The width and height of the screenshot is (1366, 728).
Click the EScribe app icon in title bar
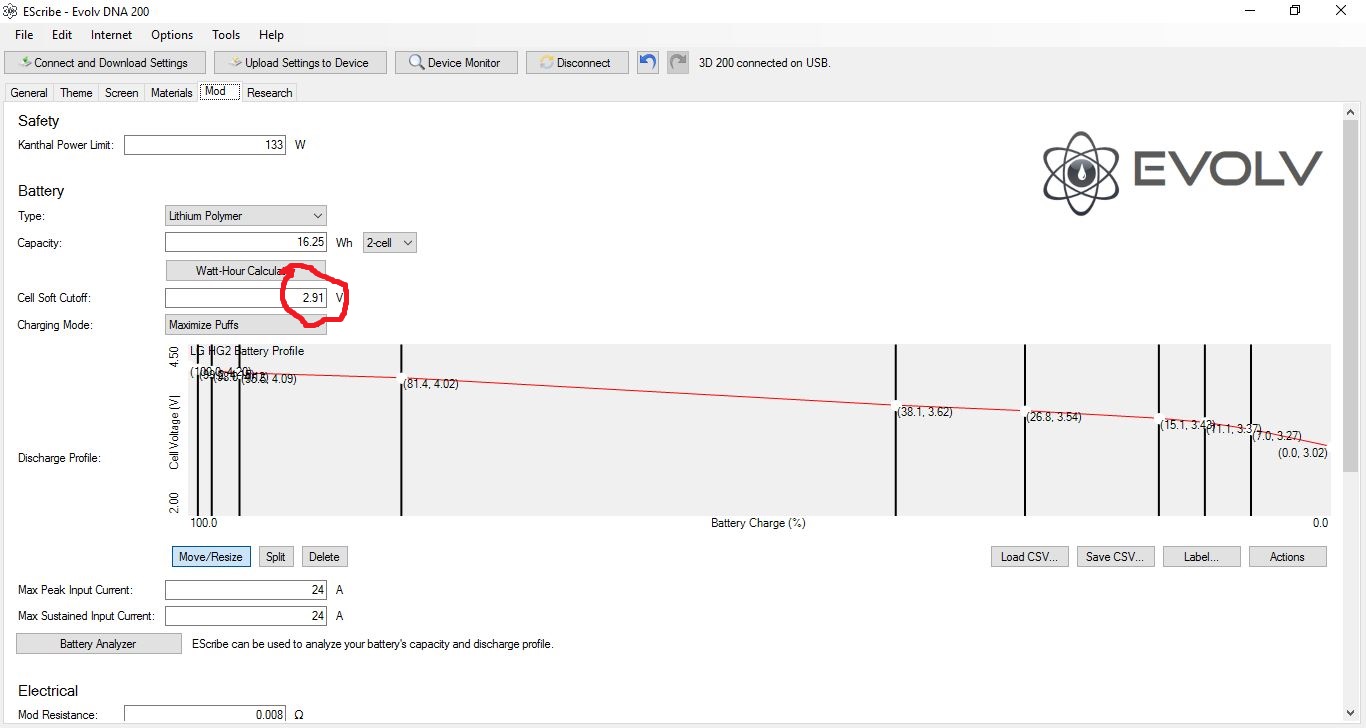(10, 10)
